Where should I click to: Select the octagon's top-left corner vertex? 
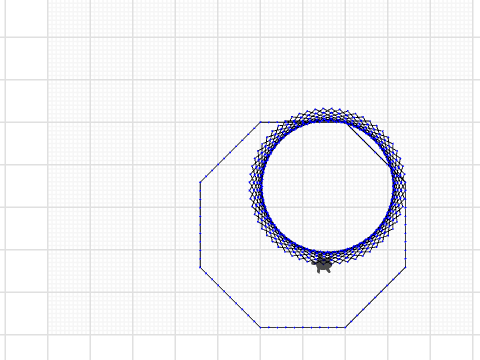(x=260, y=122)
